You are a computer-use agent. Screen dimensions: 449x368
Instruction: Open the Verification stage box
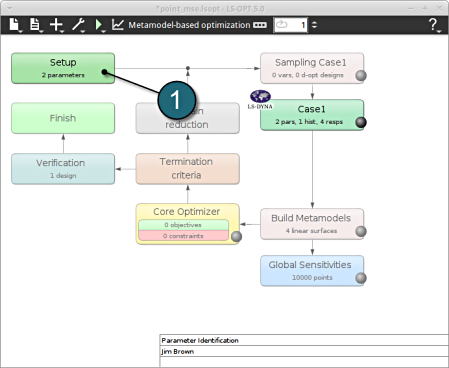point(63,169)
